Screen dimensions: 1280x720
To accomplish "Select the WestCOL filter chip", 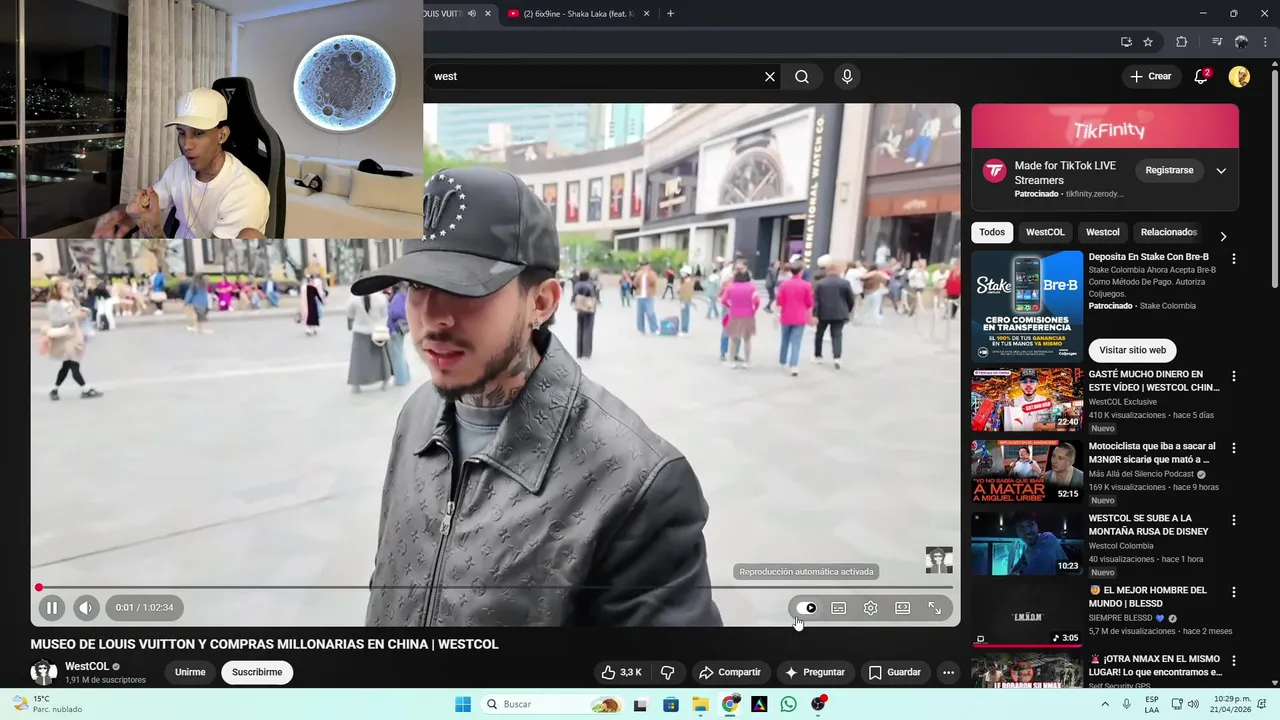I will 1045,232.
